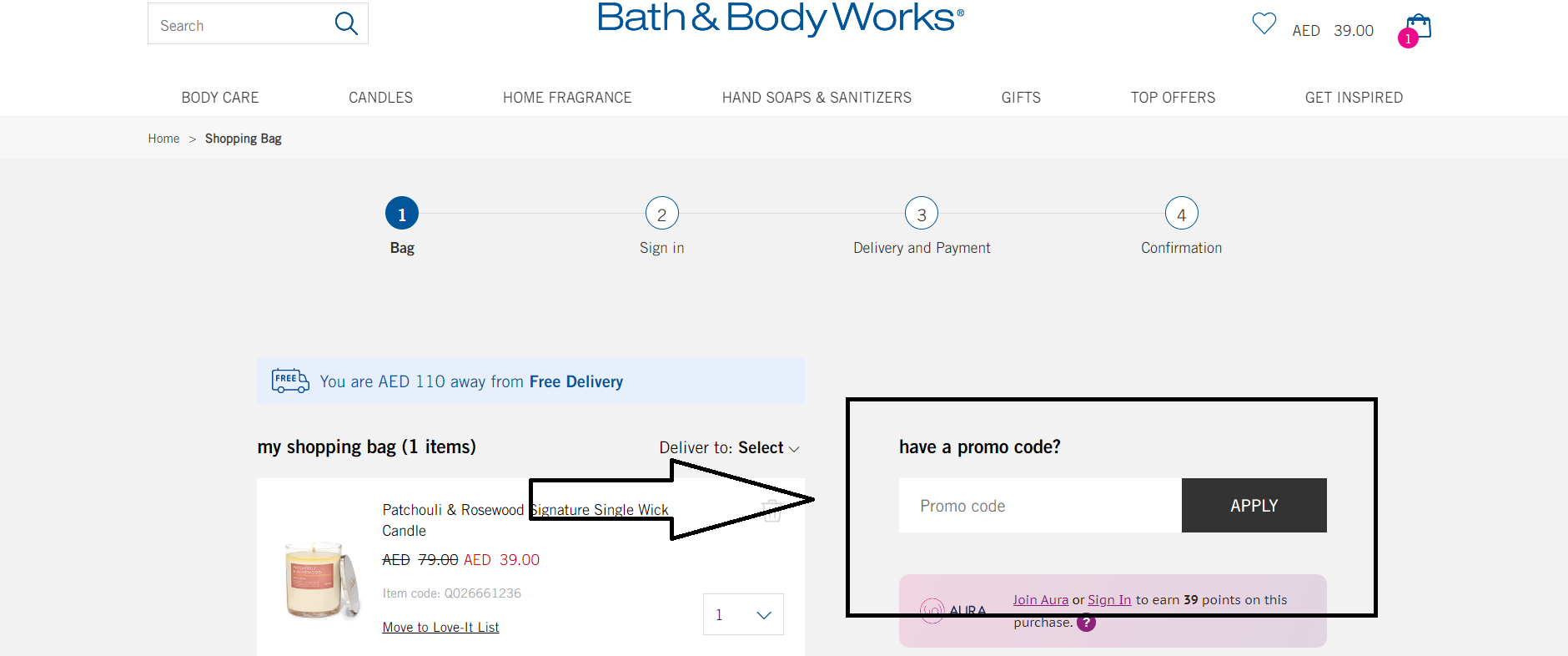Click the free delivery truck icon

coord(290,381)
